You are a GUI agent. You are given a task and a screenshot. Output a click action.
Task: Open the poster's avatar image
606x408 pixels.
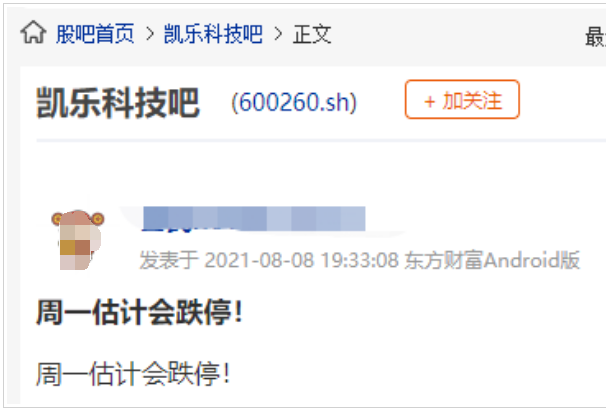78,240
